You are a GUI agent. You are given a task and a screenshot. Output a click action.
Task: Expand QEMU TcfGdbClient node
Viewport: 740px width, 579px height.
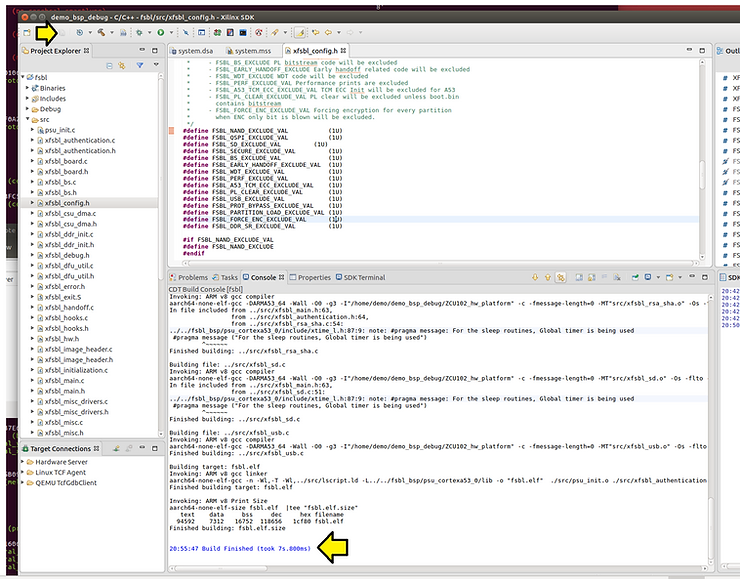point(23,482)
